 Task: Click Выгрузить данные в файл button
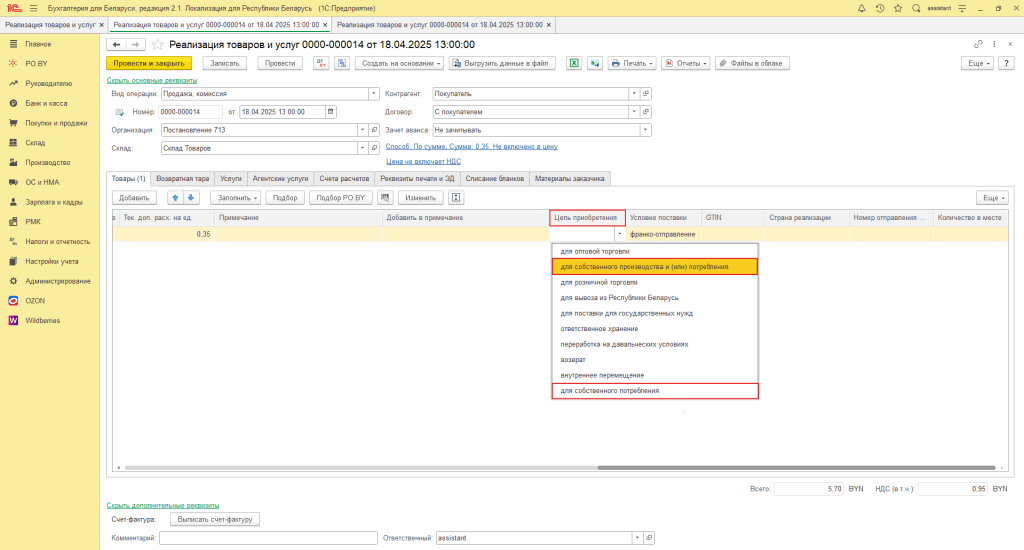pos(502,63)
